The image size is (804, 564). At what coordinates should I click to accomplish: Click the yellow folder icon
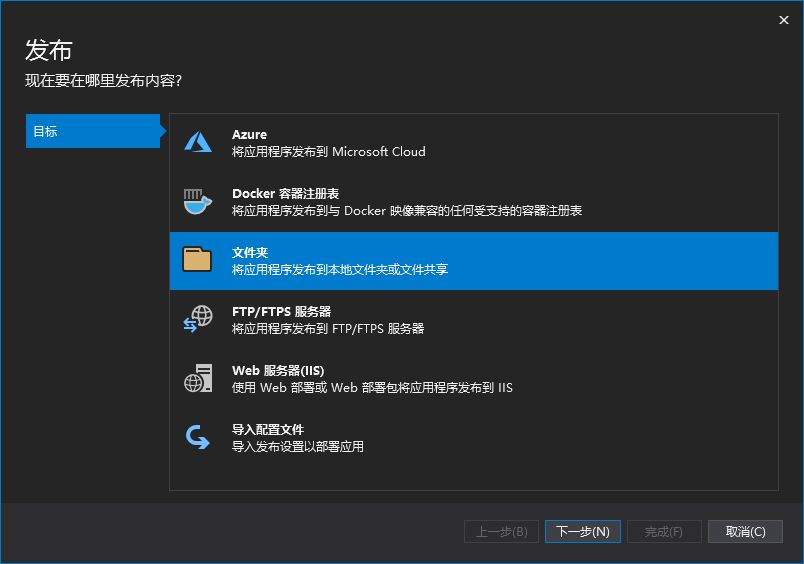coord(197,258)
